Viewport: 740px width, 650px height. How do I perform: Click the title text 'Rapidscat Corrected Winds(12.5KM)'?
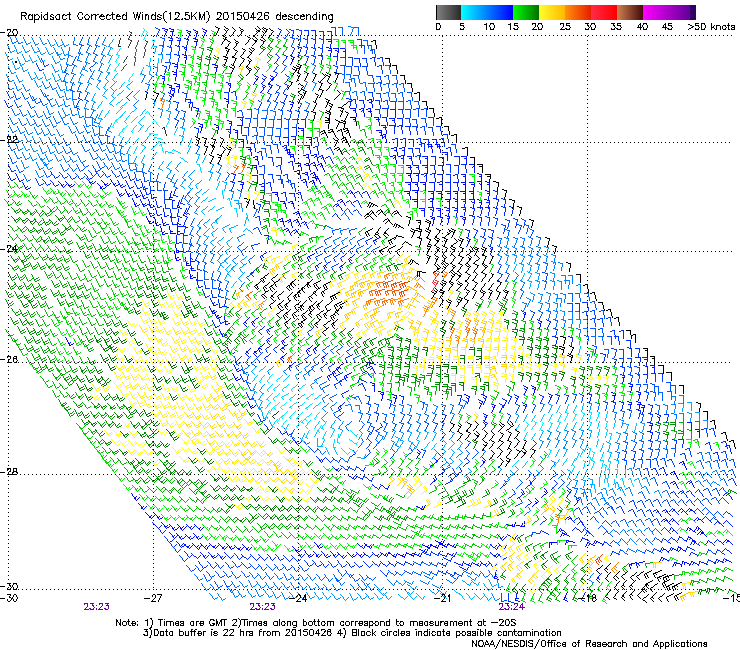pos(116,17)
